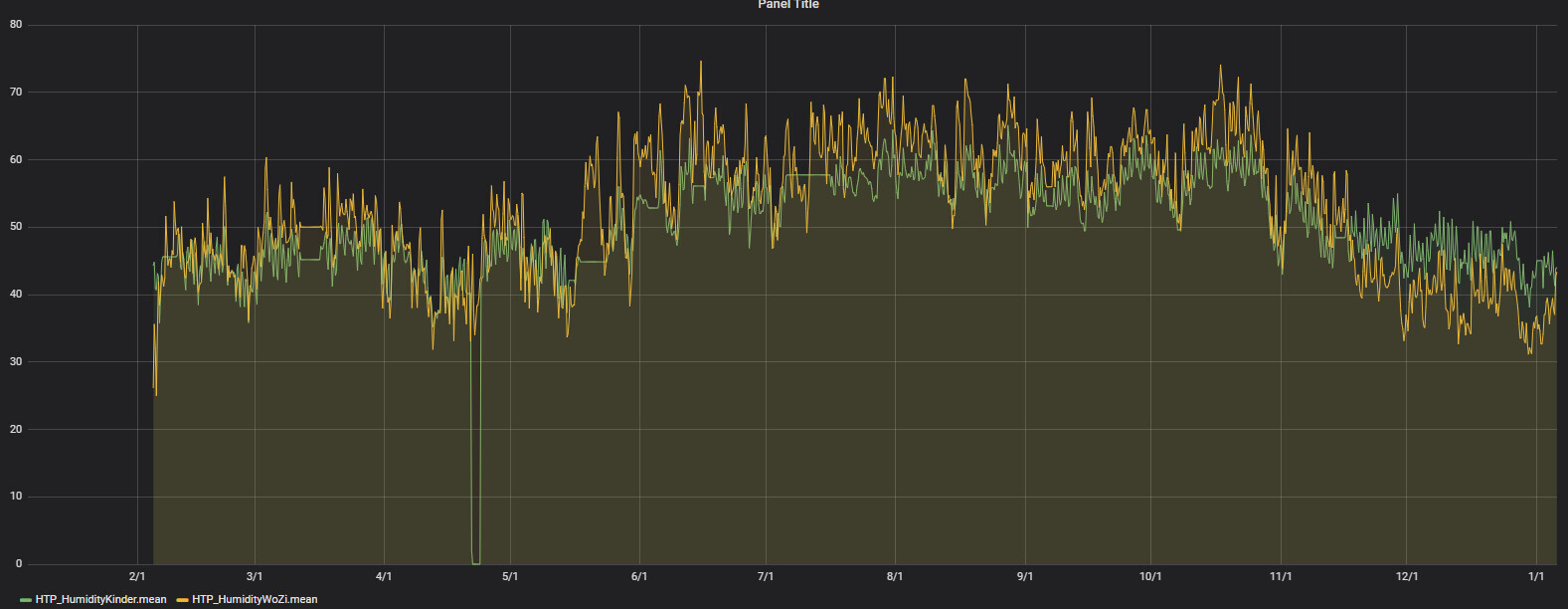
Task: Click the 1/1 x-axis date label
Action: 1536,576
